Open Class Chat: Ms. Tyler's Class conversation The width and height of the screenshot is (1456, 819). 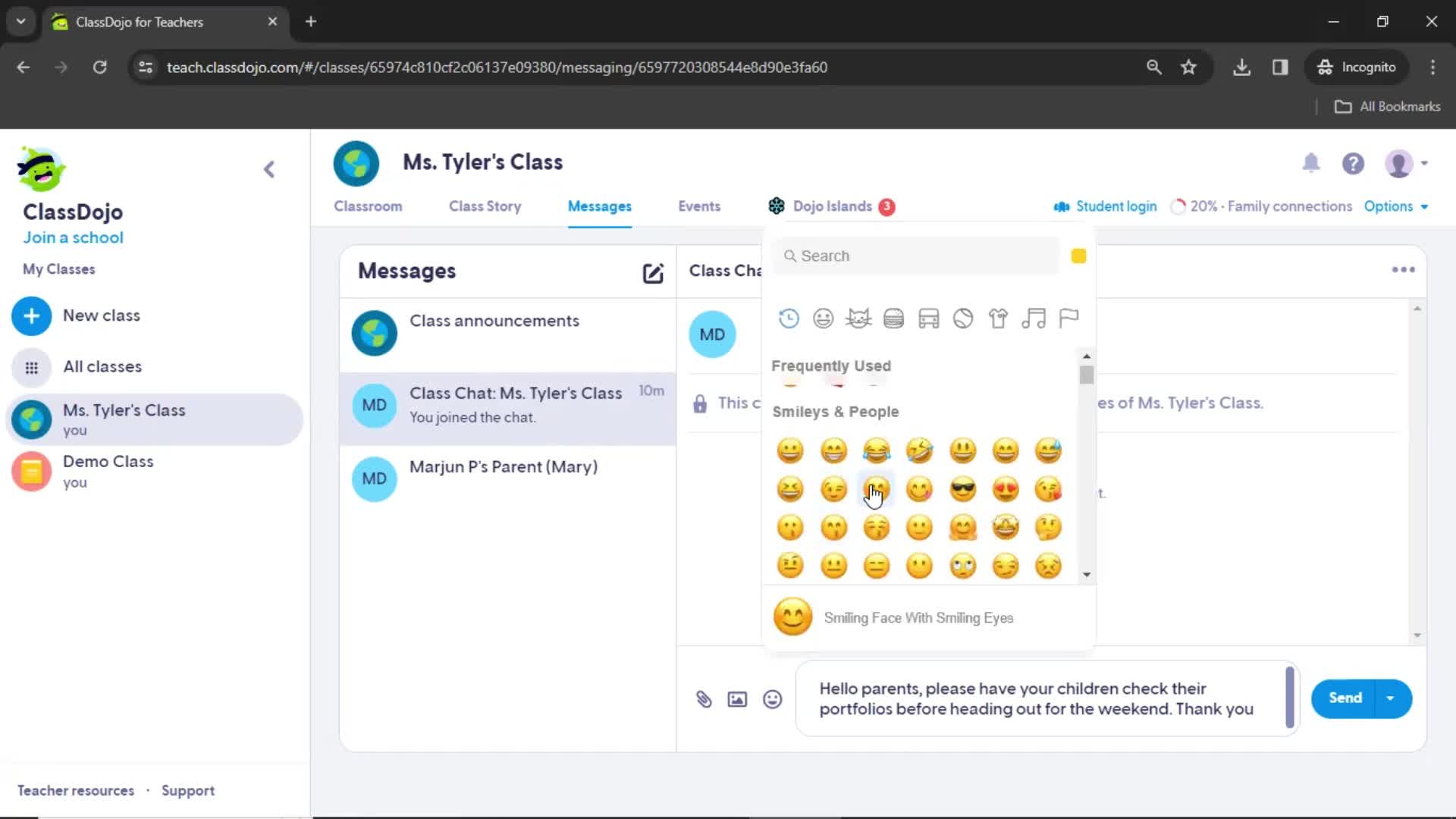click(508, 407)
